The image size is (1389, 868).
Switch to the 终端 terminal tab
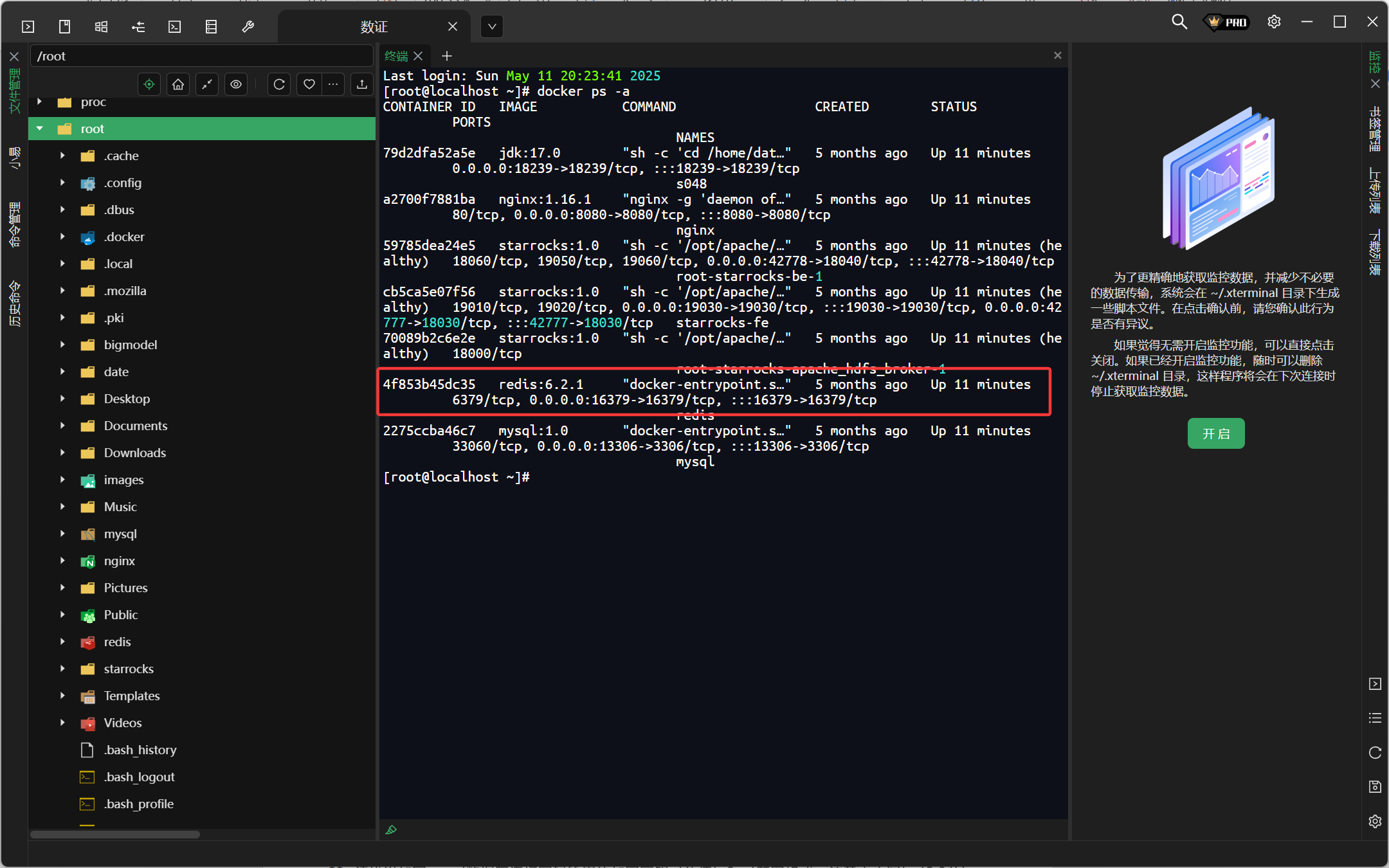tap(396, 56)
